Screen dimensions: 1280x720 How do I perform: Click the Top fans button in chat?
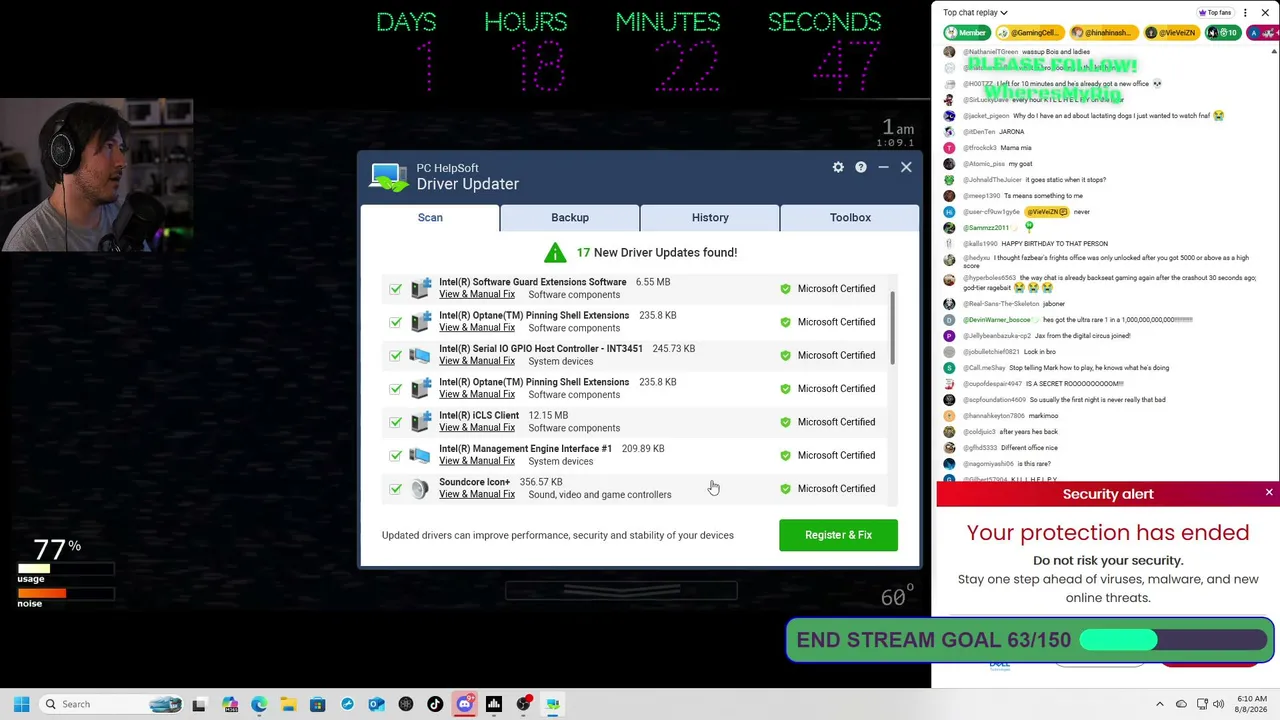(1215, 13)
